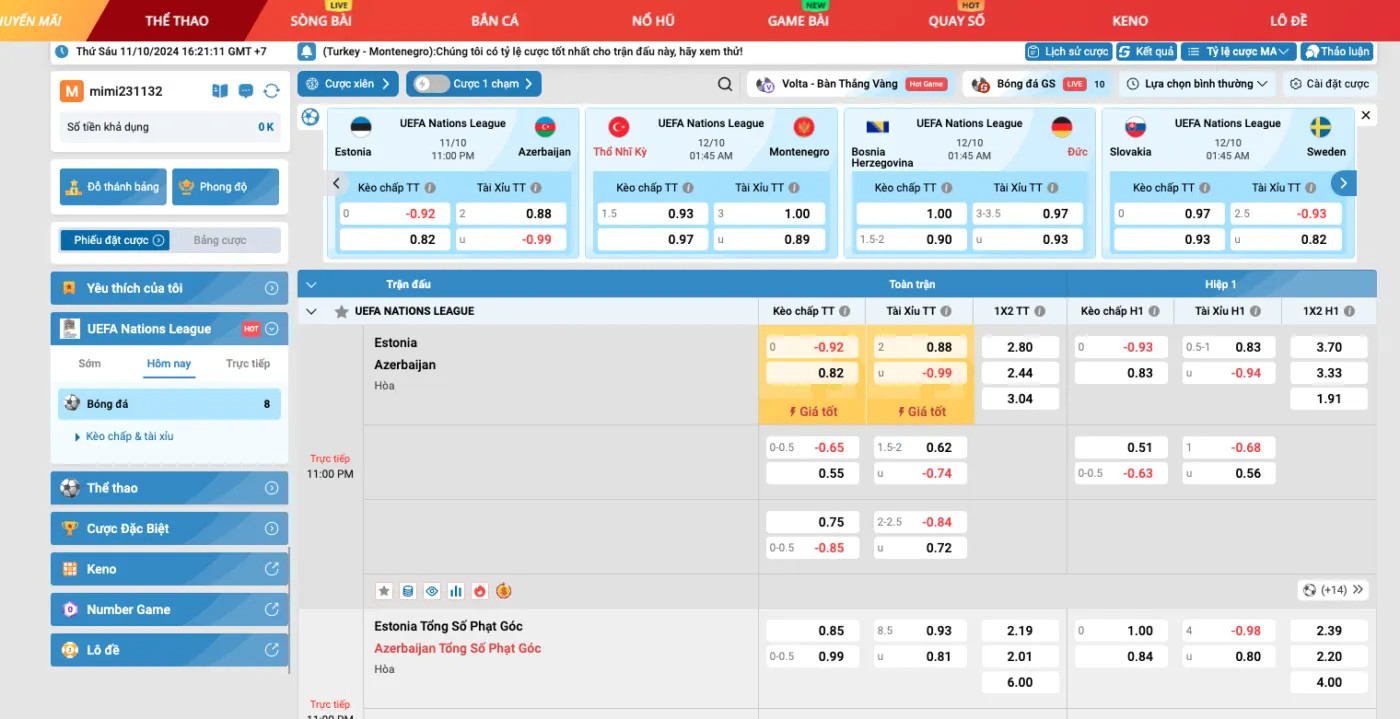Click the Estonia flag in first match card
The height and width of the screenshot is (719, 1400).
(x=360, y=127)
